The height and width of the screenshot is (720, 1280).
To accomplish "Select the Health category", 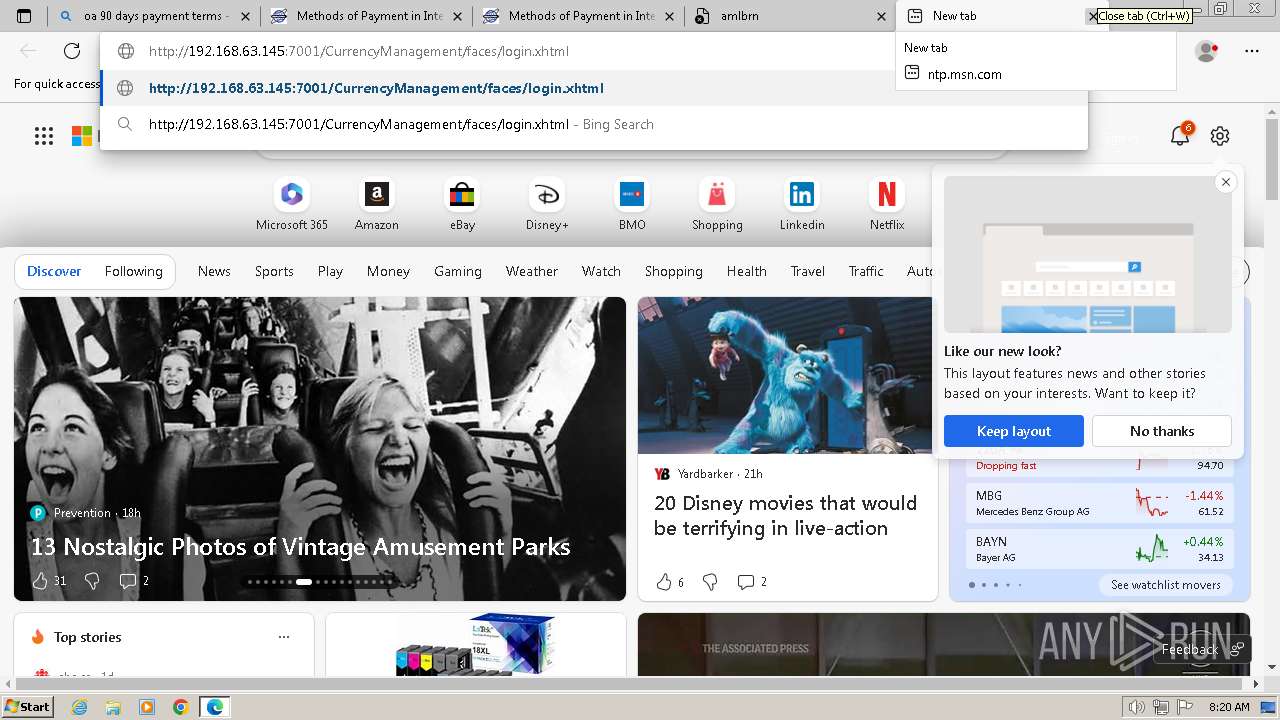I will pyautogui.click(x=747, y=271).
